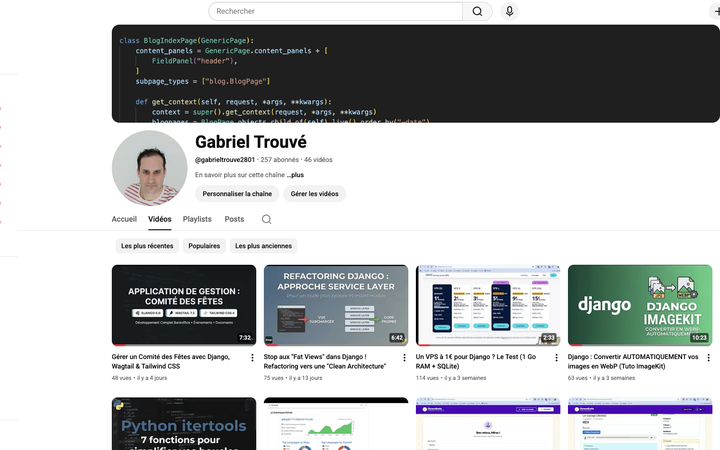The image size is (720, 450).
Task: Click the "257 abonnés" subscriber count
Action: tap(280, 160)
